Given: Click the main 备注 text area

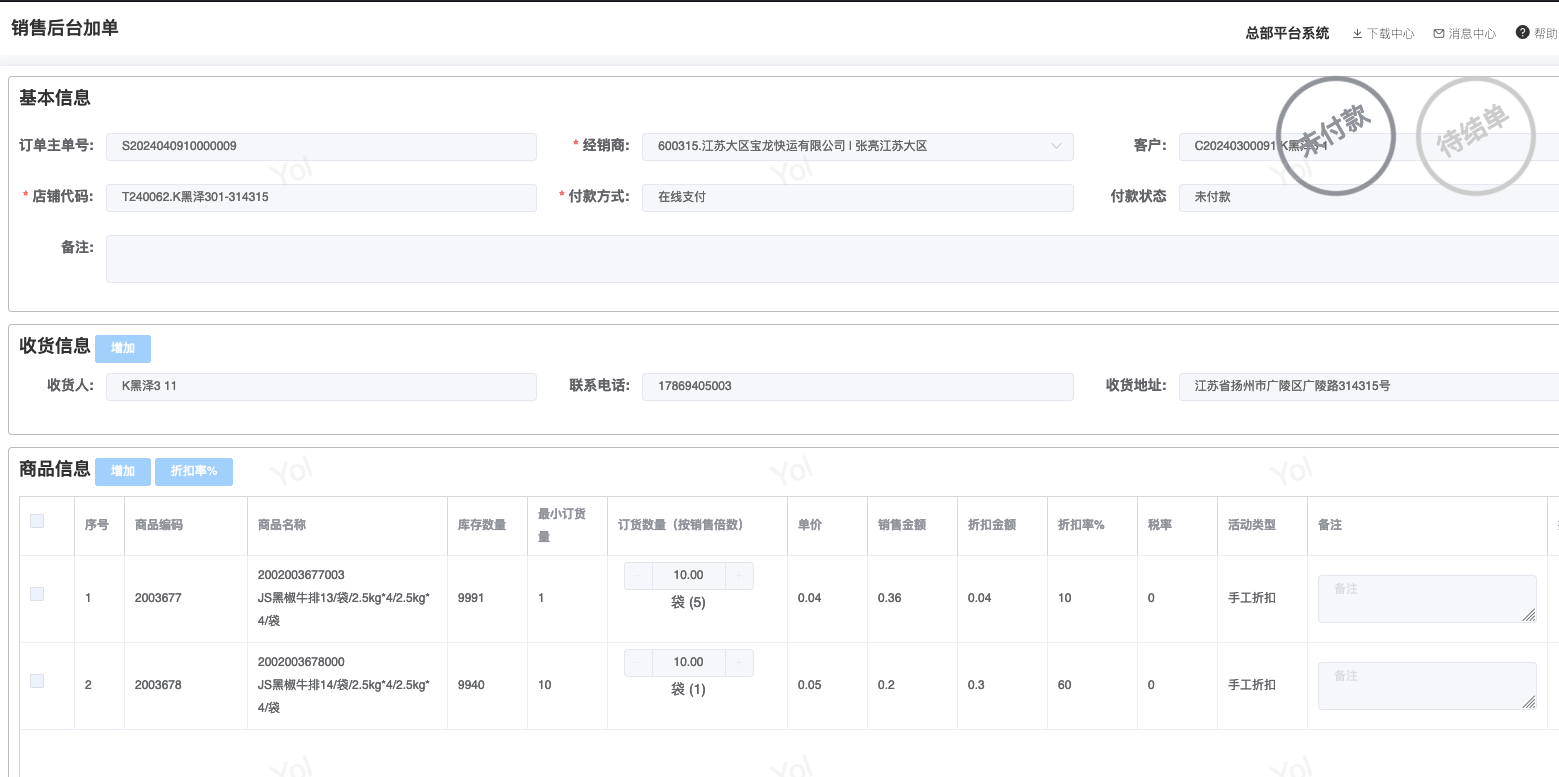Looking at the screenshot, I should click(830, 259).
